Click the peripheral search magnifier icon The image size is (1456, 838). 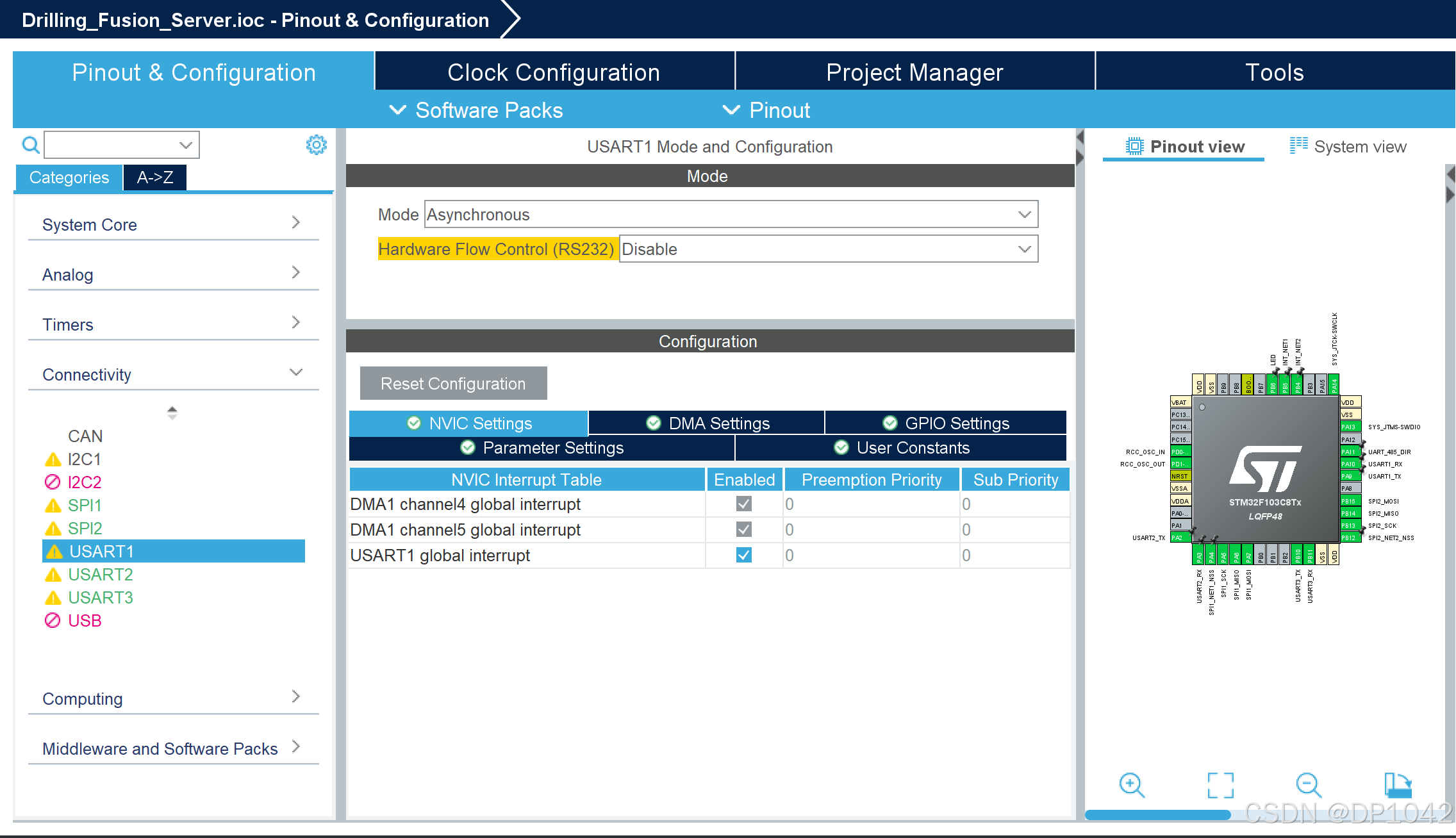click(30, 145)
